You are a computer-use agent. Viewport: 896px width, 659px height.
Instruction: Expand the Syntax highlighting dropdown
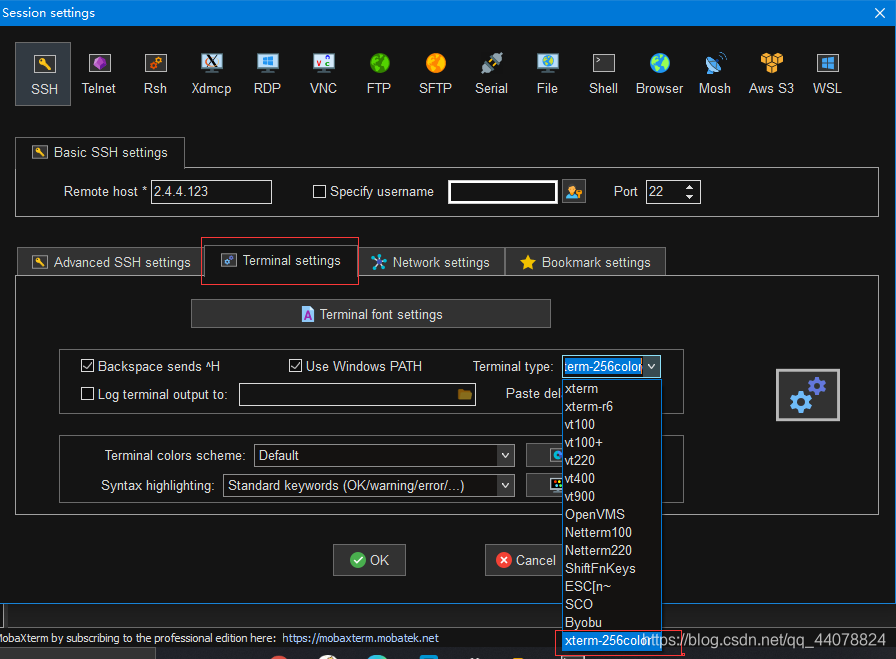(x=505, y=486)
